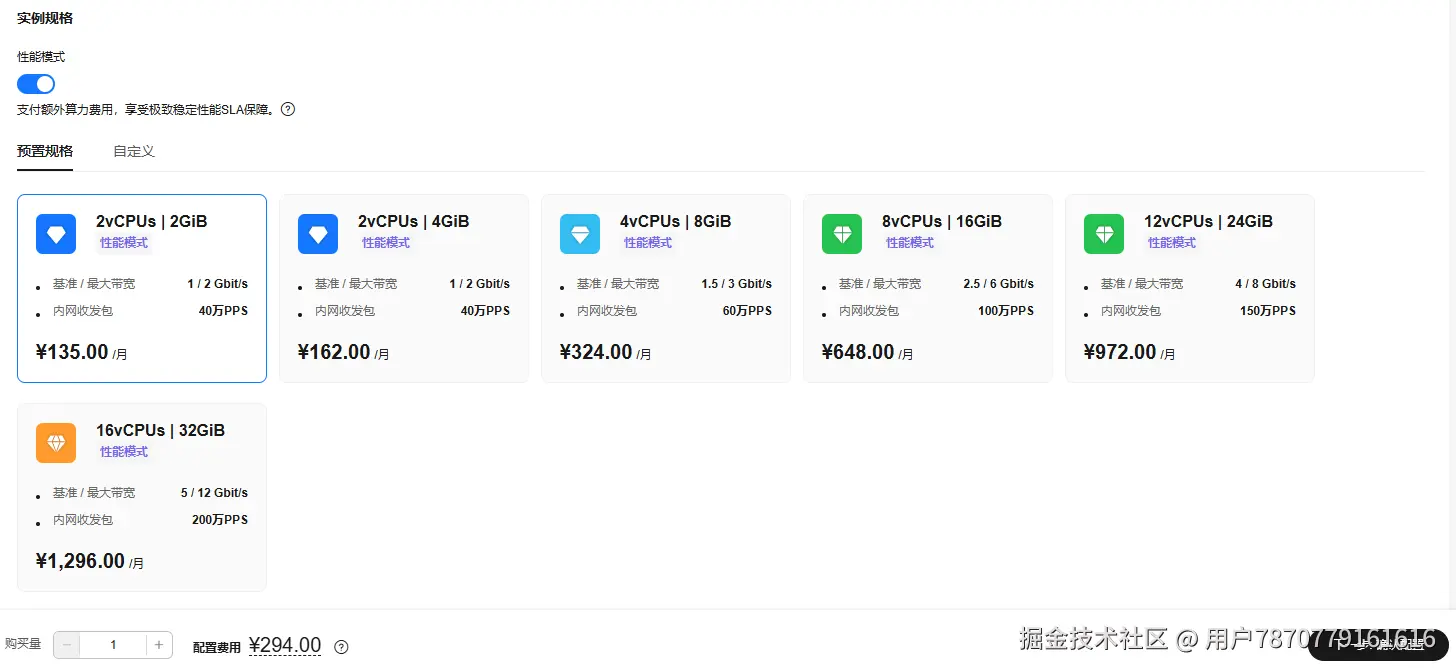The image size is (1456, 672).
Task: Click the green diamond icon for 12vCPUs | 24GiB
Action: tap(1104, 234)
